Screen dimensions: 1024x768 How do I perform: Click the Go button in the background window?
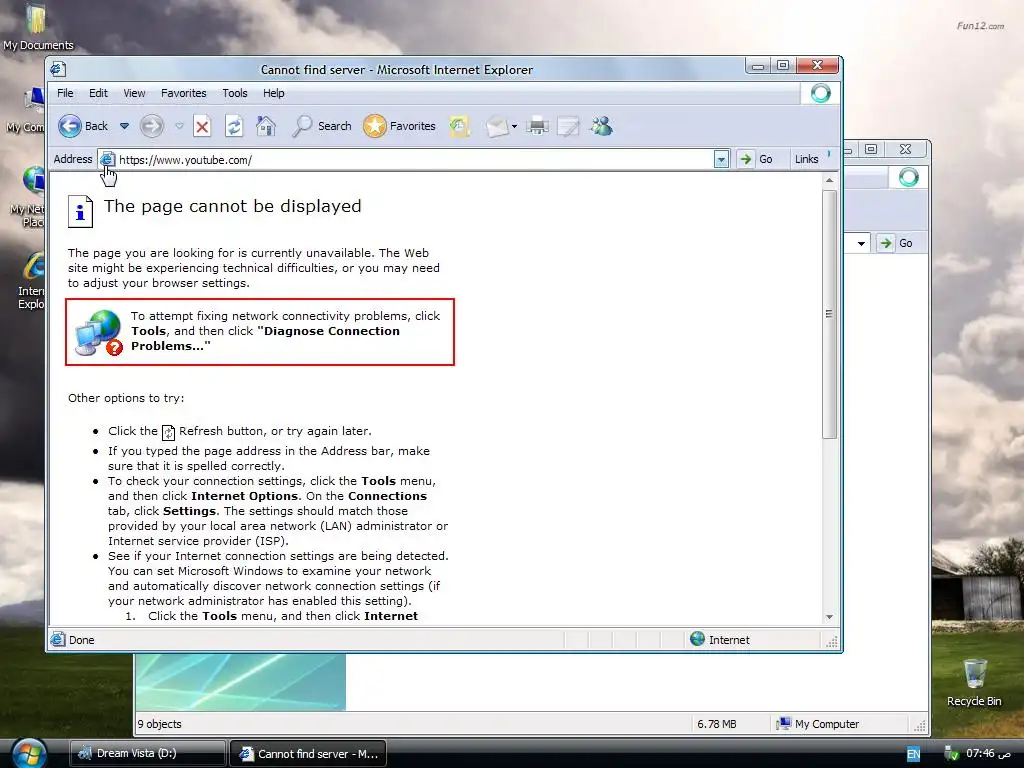[897, 243]
